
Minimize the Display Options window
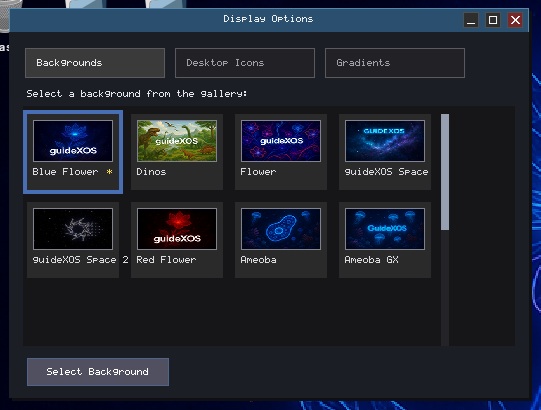pos(471,20)
